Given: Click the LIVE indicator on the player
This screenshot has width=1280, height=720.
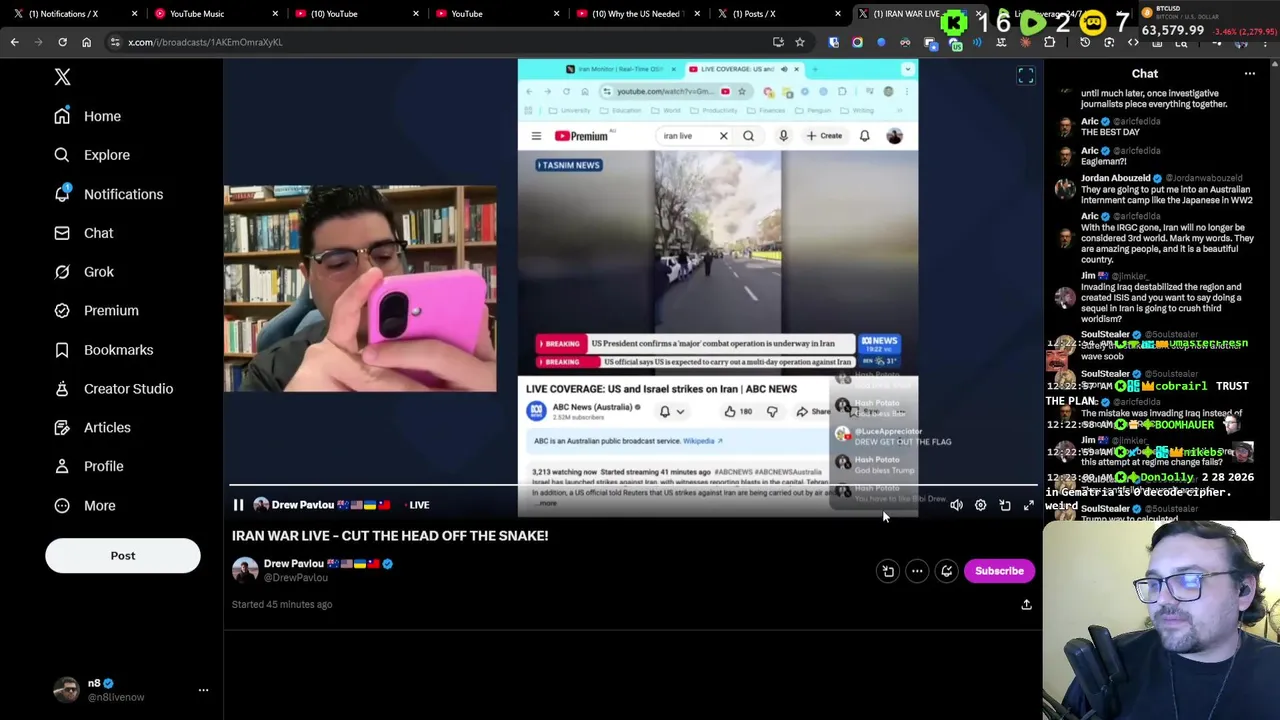Looking at the screenshot, I should point(419,505).
